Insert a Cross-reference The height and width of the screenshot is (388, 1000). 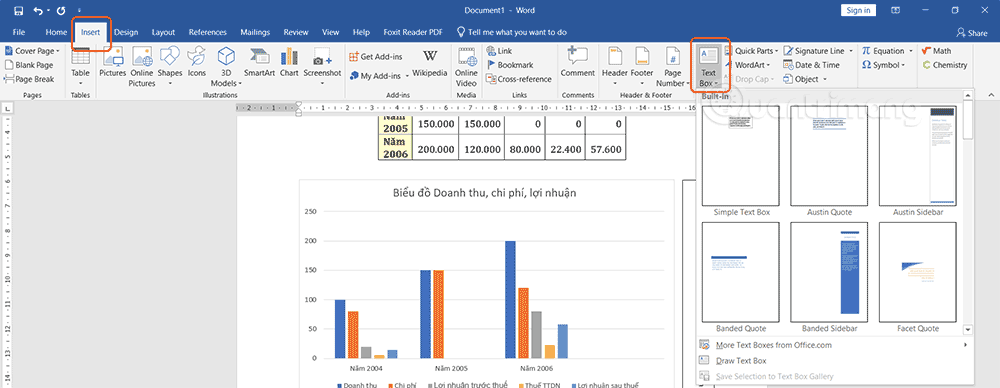coord(518,79)
